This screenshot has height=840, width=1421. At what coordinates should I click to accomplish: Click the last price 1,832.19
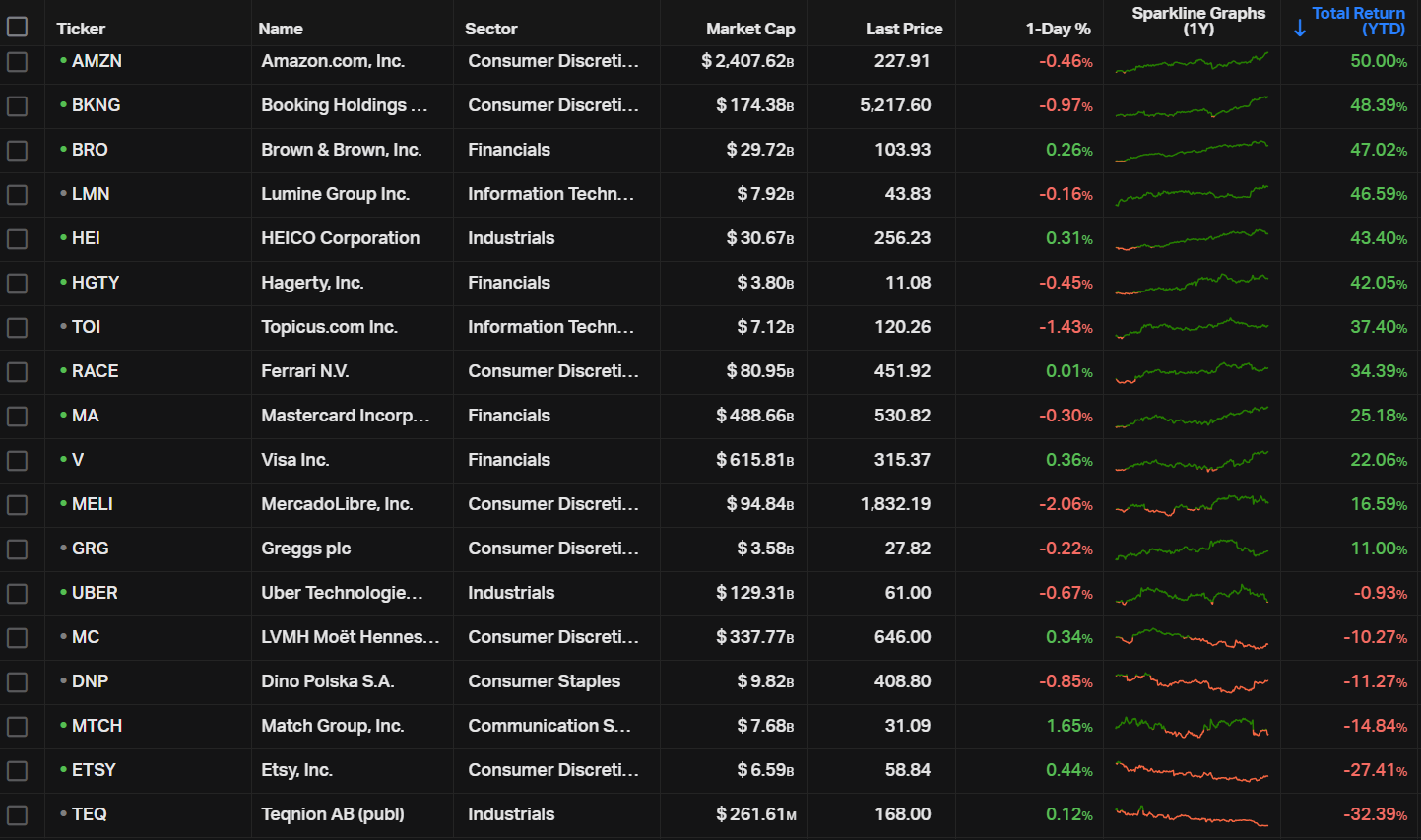point(895,504)
